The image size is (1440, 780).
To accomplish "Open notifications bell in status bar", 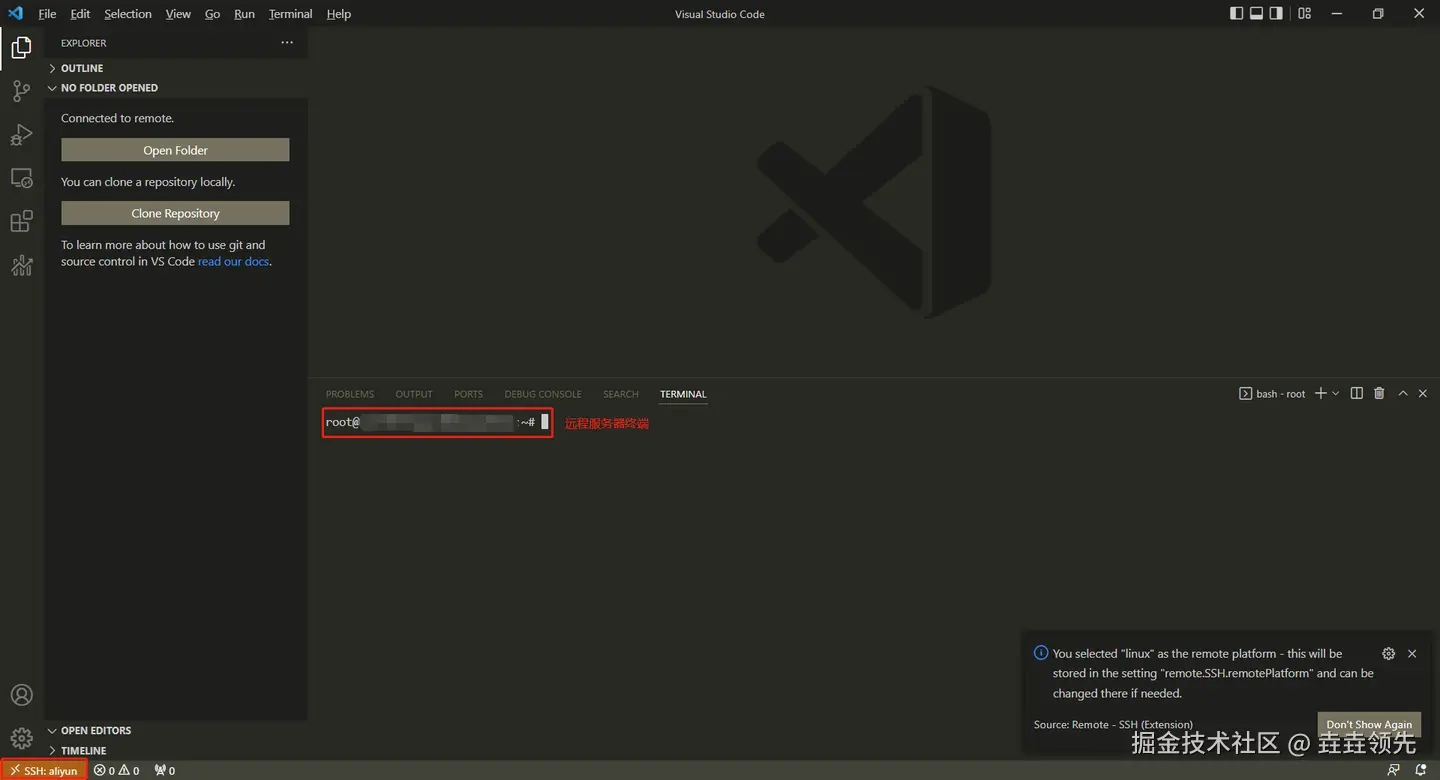I will 1421,770.
